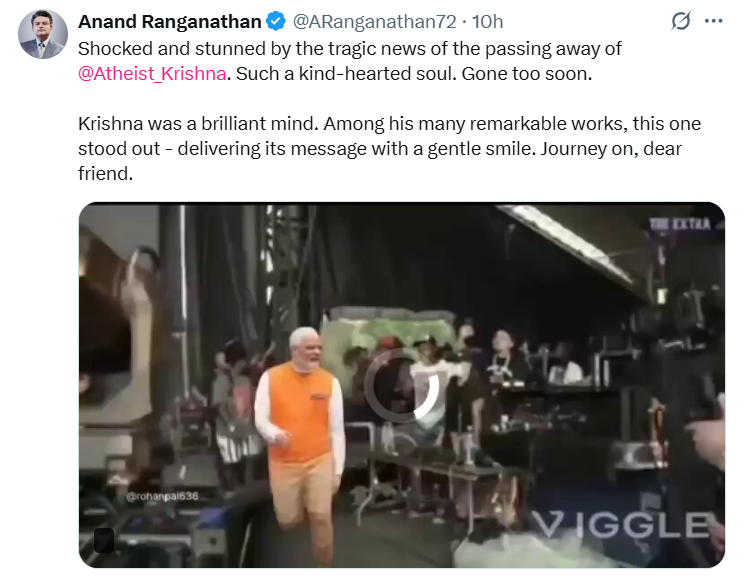Image resolution: width=746 pixels, height=579 pixels.
Task: Open the Grok explain-post icon
Action: click(681, 21)
